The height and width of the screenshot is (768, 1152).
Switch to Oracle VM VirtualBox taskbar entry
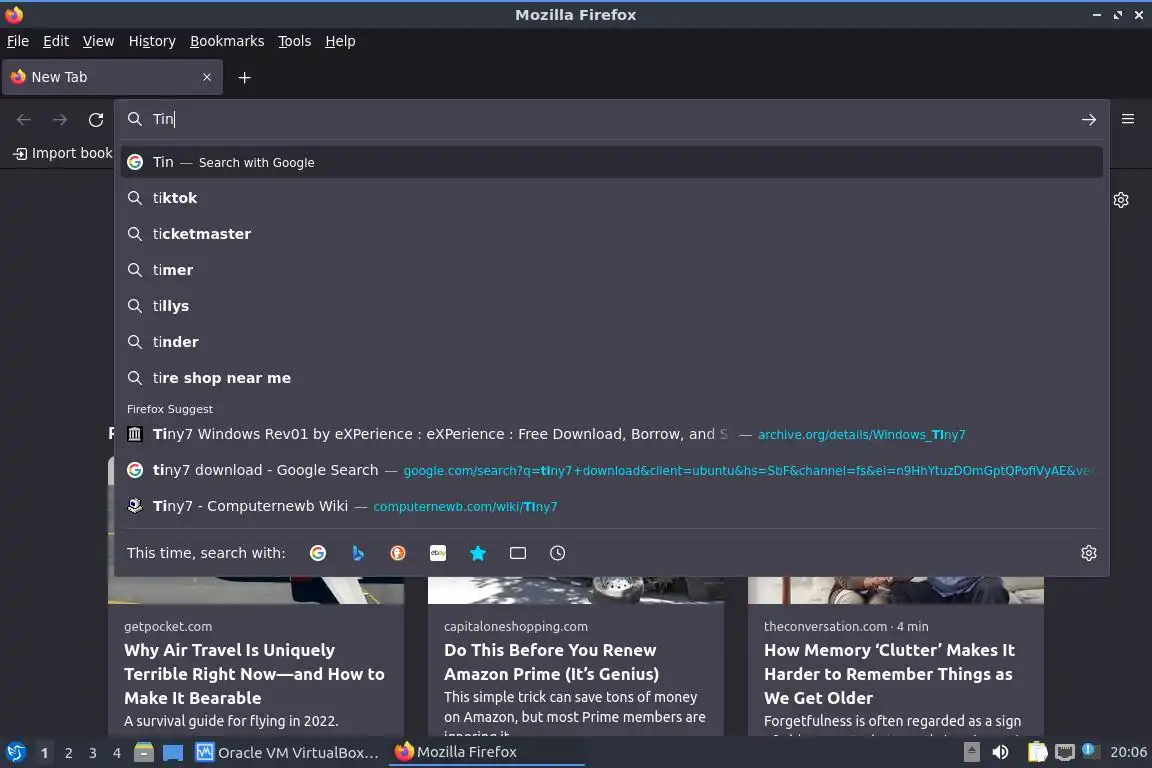click(287, 752)
